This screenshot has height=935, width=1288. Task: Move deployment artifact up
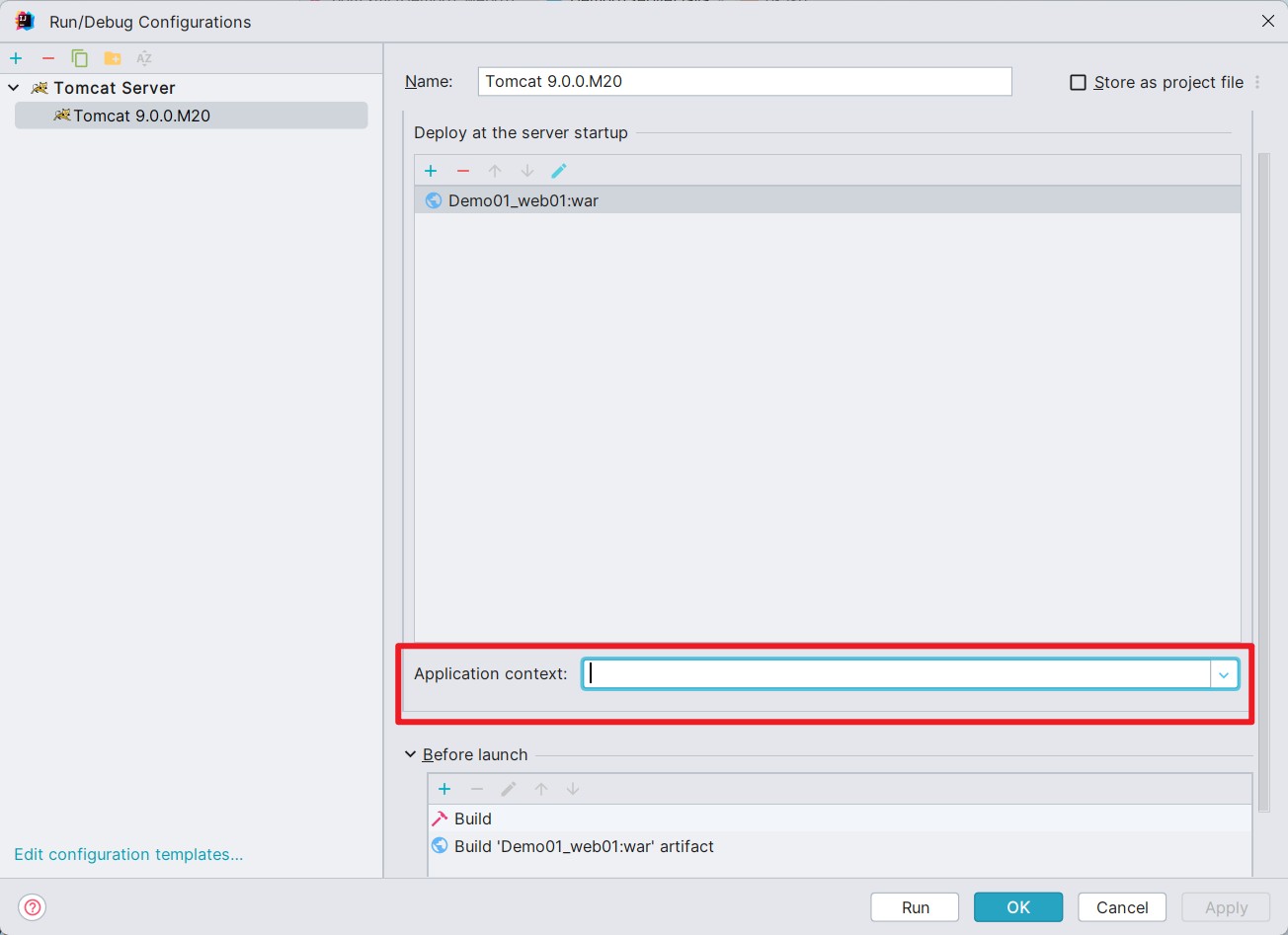tap(495, 171)
